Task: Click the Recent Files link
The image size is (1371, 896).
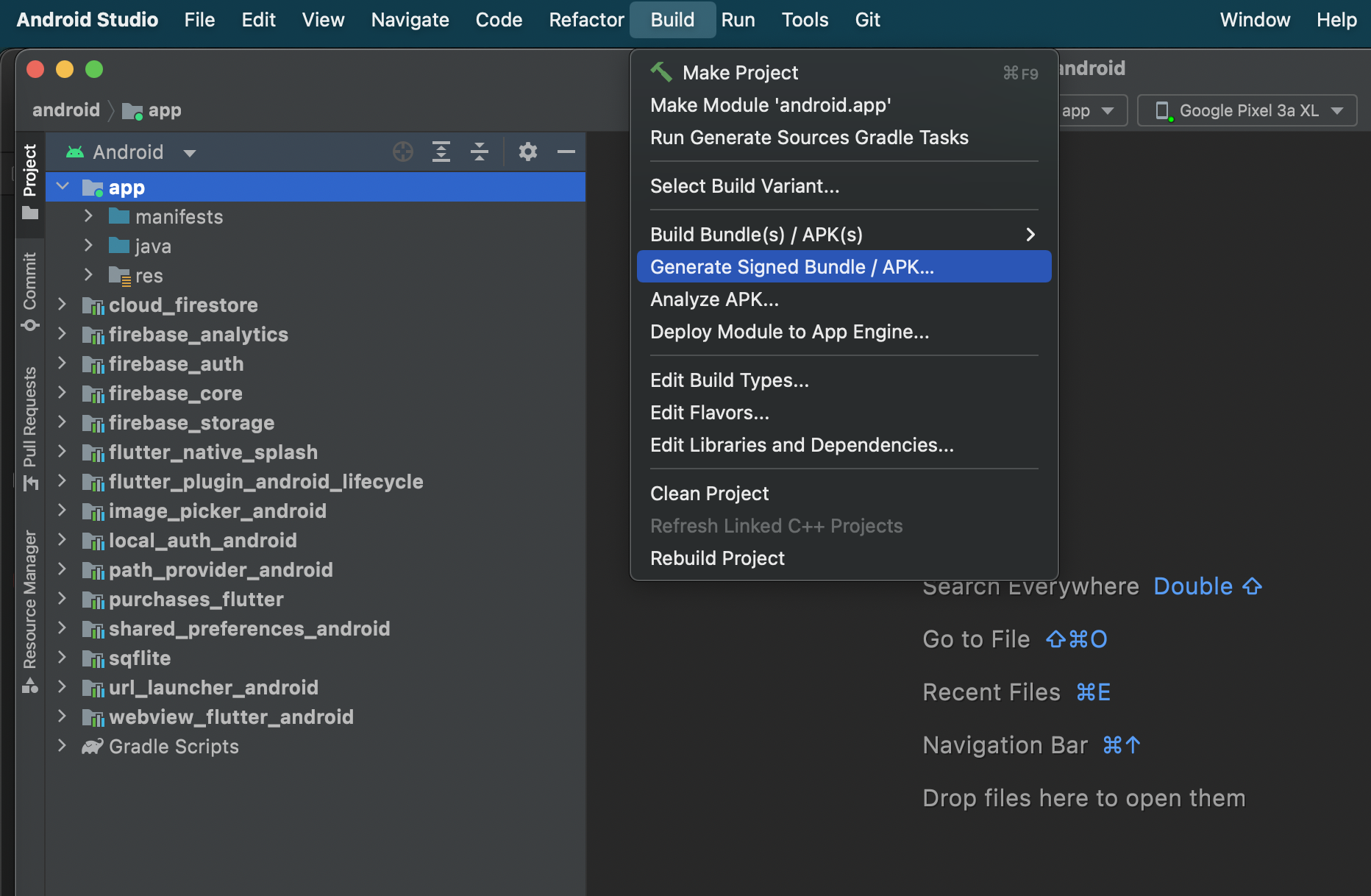Action: tap(991, 691)
